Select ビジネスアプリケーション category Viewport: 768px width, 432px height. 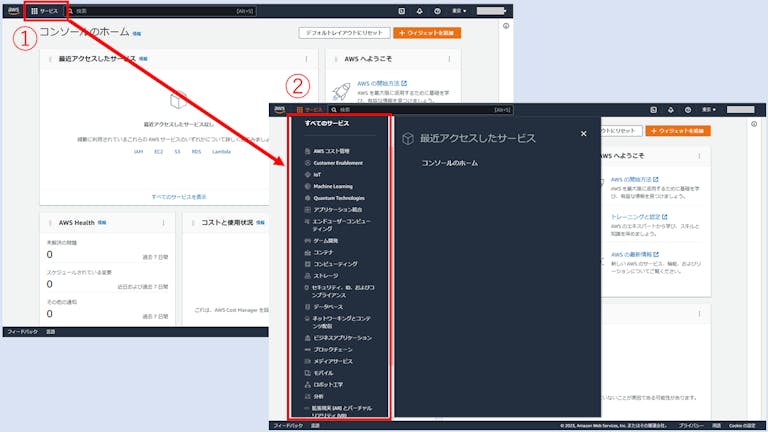coord(338,338)
